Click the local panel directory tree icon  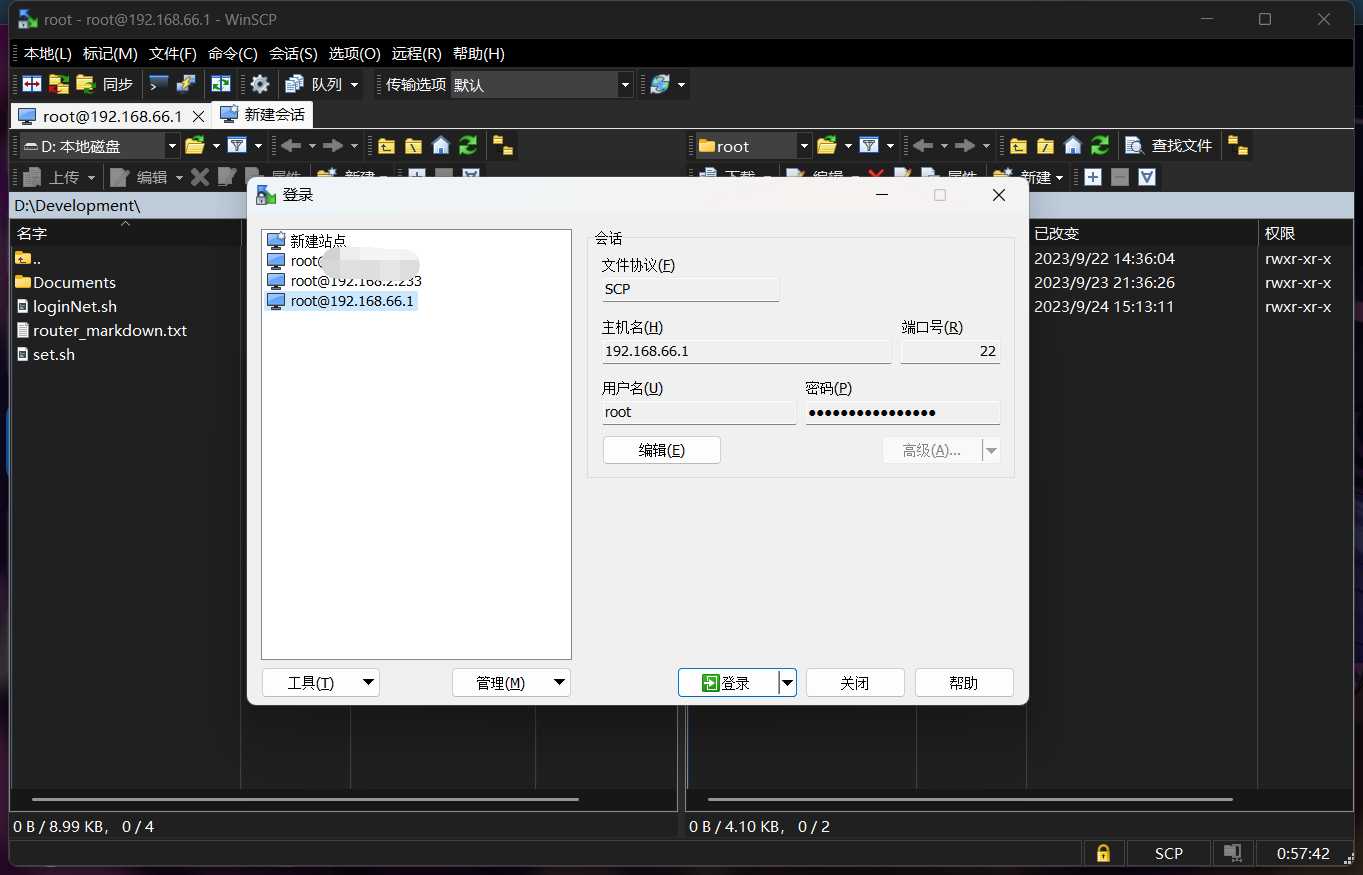coord(503,146)
